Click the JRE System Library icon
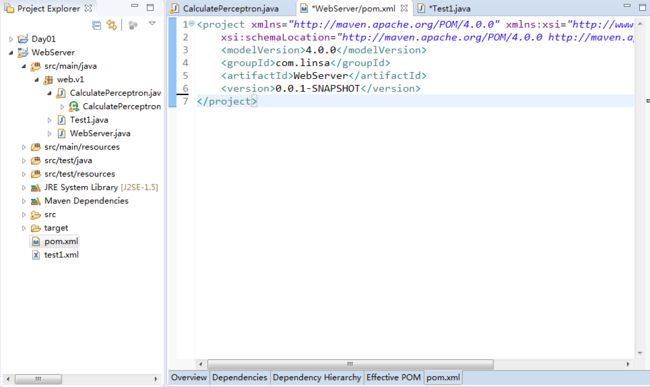Screen dimensions: 650x387 36,188
